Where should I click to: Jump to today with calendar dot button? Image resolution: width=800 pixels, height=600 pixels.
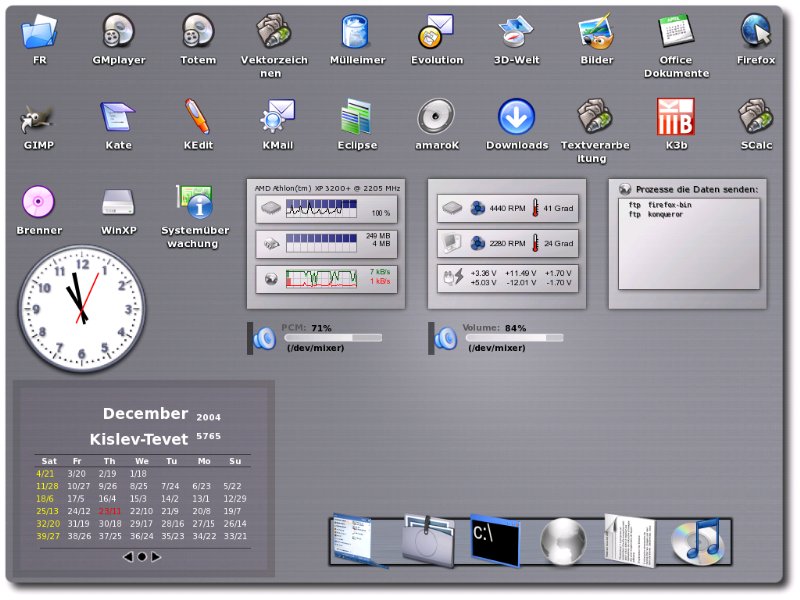(x=142, y=557)
